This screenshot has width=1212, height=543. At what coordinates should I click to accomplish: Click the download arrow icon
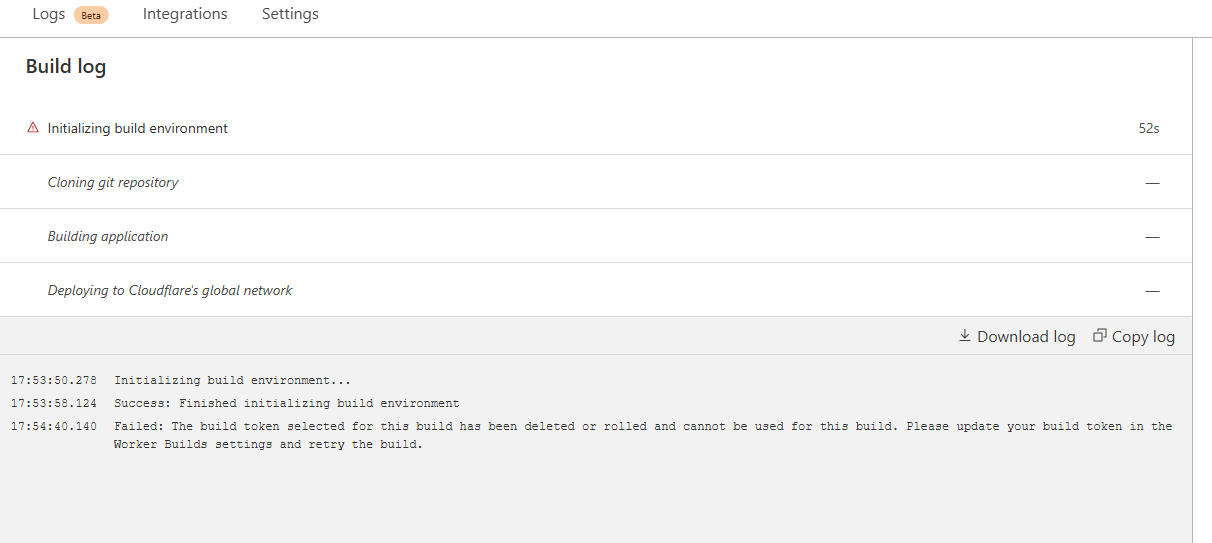point(965,336)
